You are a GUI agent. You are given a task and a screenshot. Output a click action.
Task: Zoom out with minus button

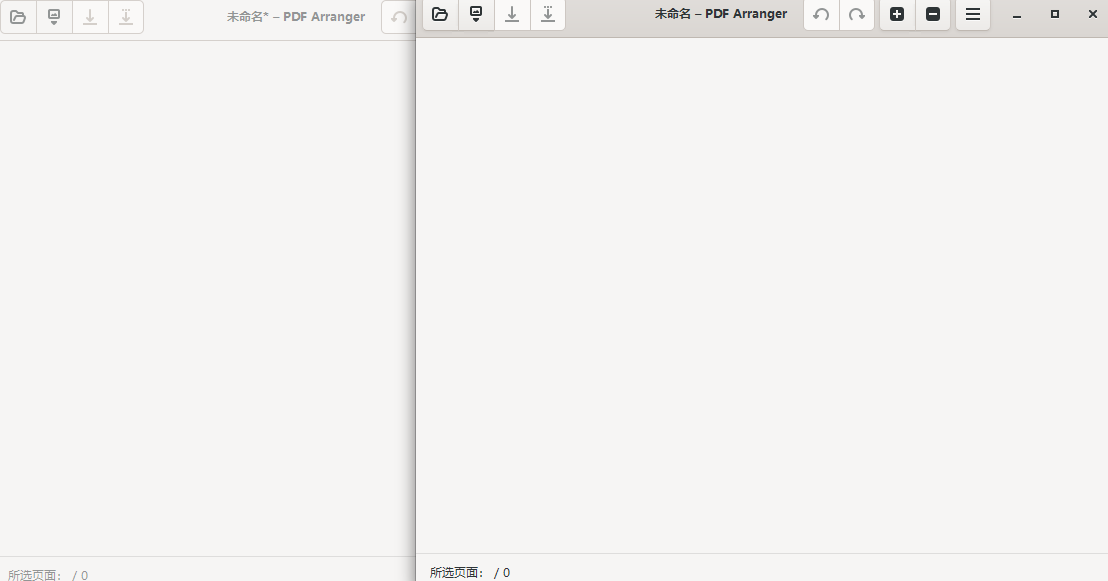point(933,14)
